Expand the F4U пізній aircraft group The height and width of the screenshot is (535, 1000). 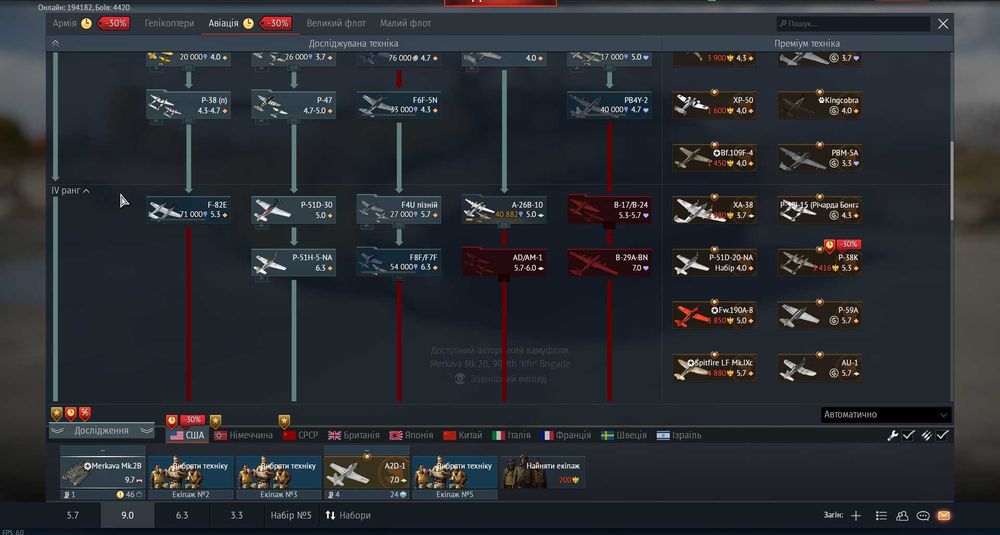pyautogui.click(x=399, y=210)
